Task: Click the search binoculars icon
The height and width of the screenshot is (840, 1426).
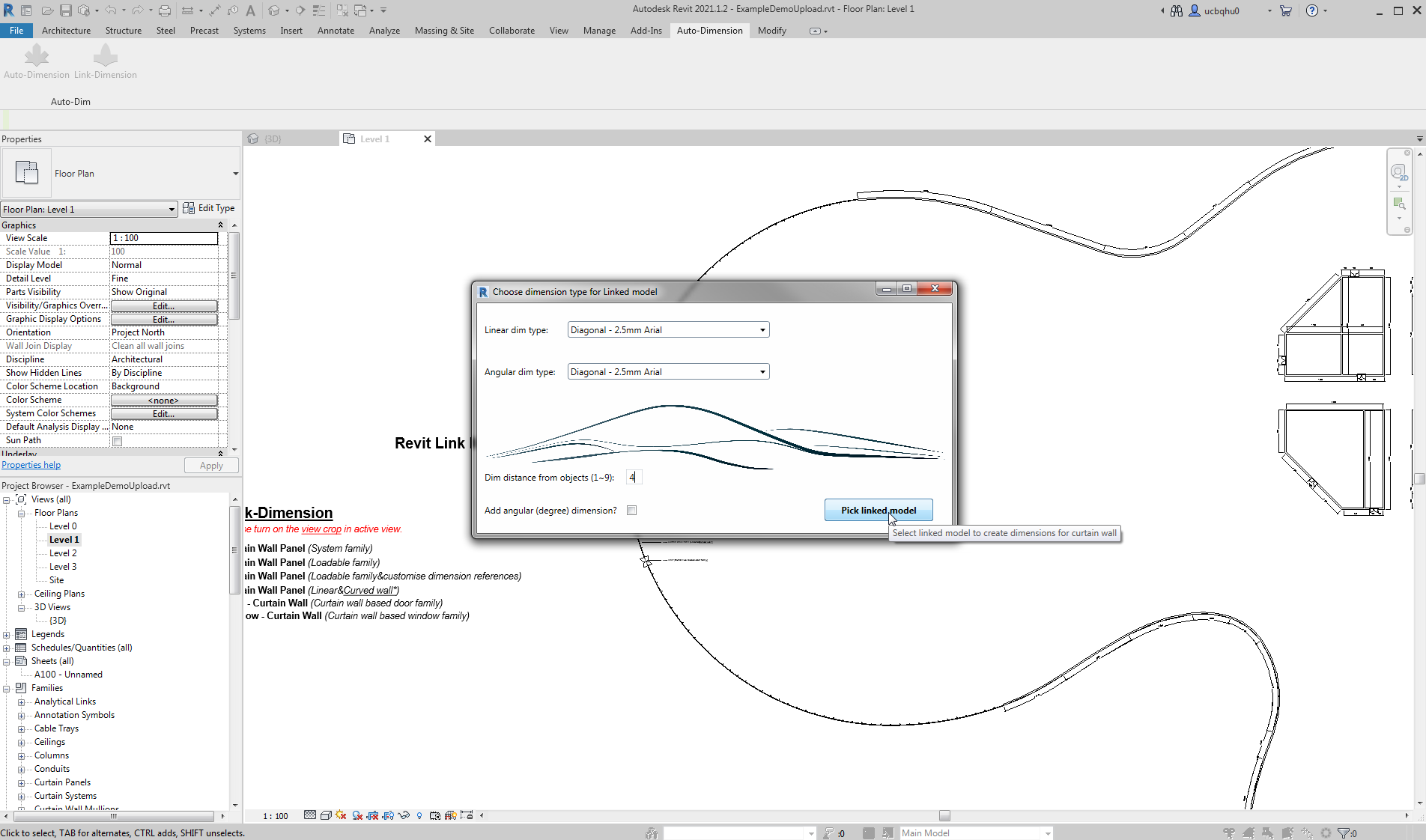Action: point(1177,10)
